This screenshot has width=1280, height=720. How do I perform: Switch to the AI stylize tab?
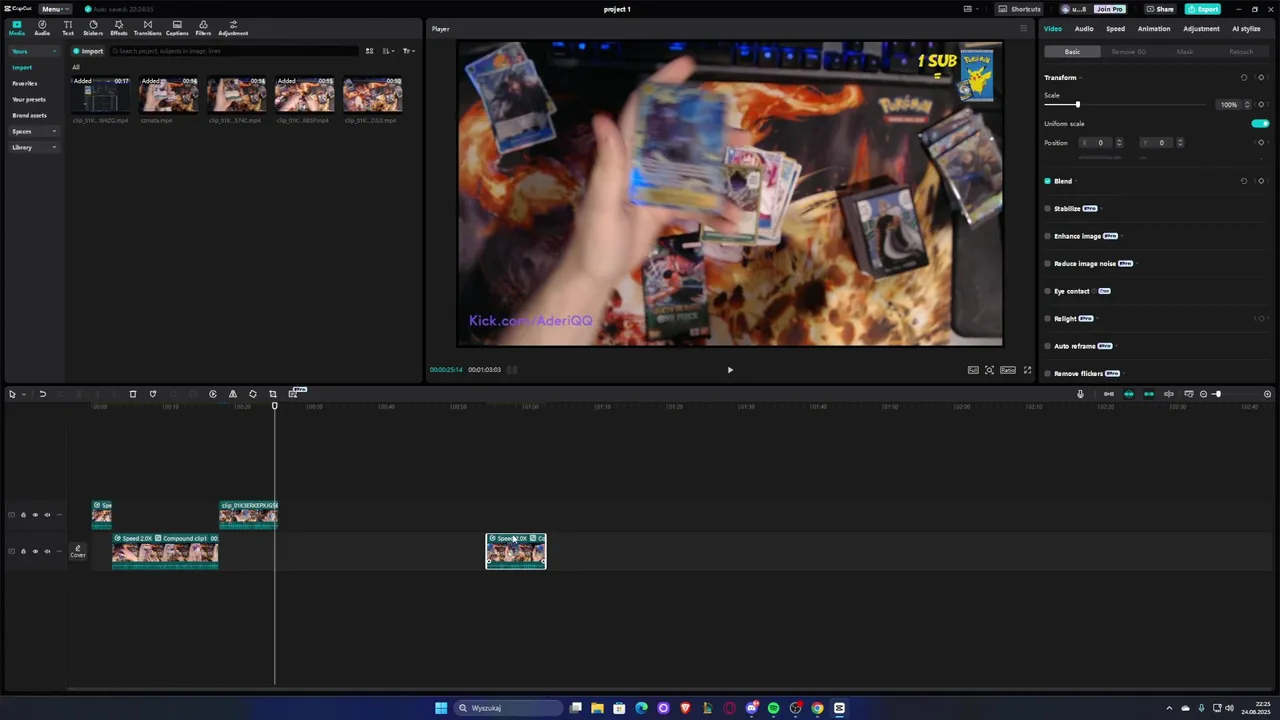[1246, 29]
